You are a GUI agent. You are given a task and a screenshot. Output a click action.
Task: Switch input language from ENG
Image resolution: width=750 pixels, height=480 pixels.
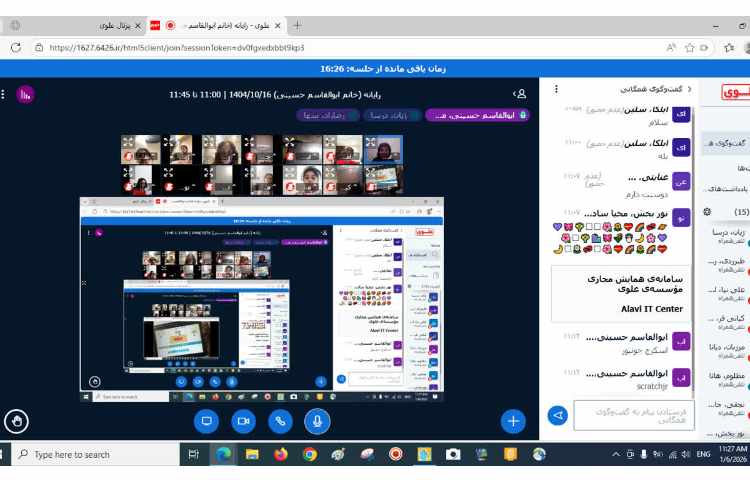click(x=703, y=454)
